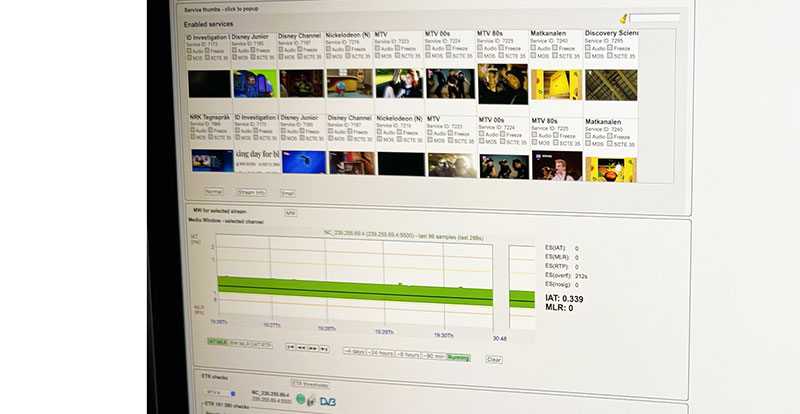The height and width of the screenshot is (414, 800).
Task: Click the speaker icon beside the DVB logo
Action: 314,400
